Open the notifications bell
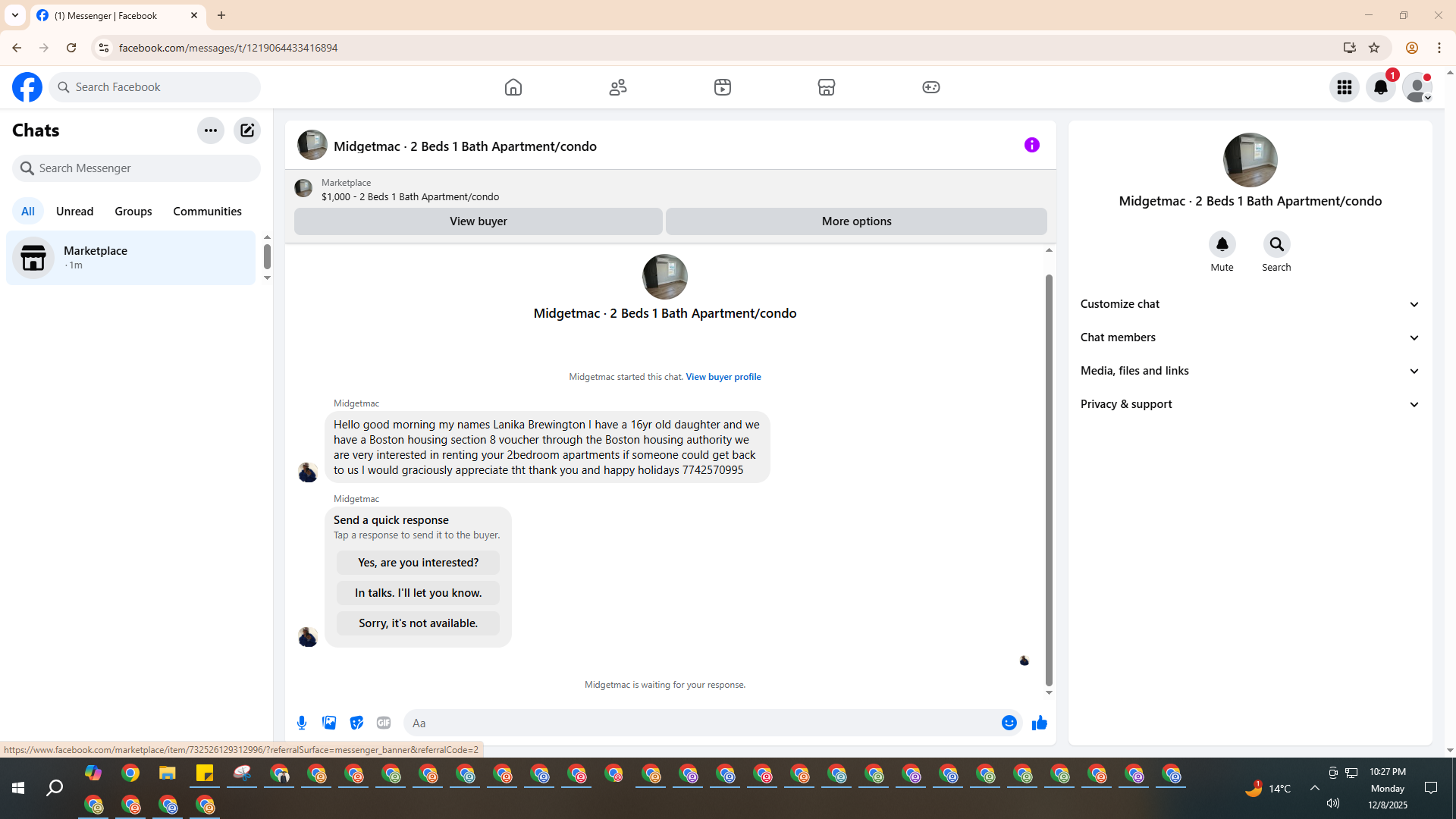Image resolution: width=1456 pixels, height=819 pixels. [x=1381, y=87]
